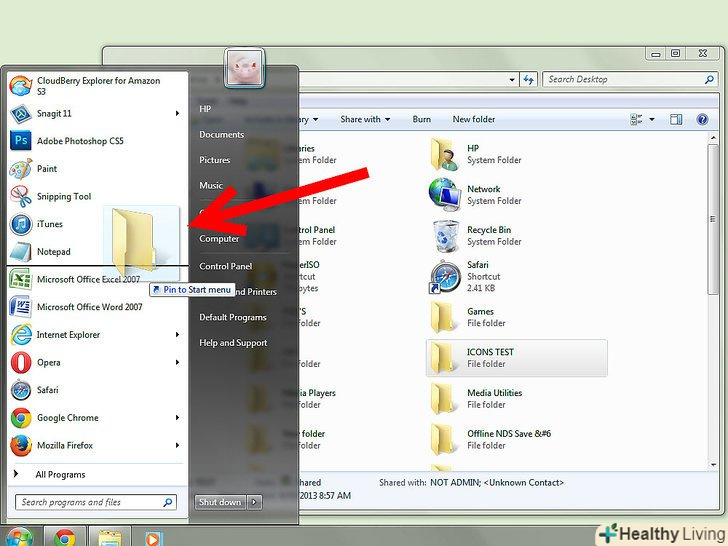Screen dimensions: 728x546
Task: Open HP user folder link
Action: 205,109
